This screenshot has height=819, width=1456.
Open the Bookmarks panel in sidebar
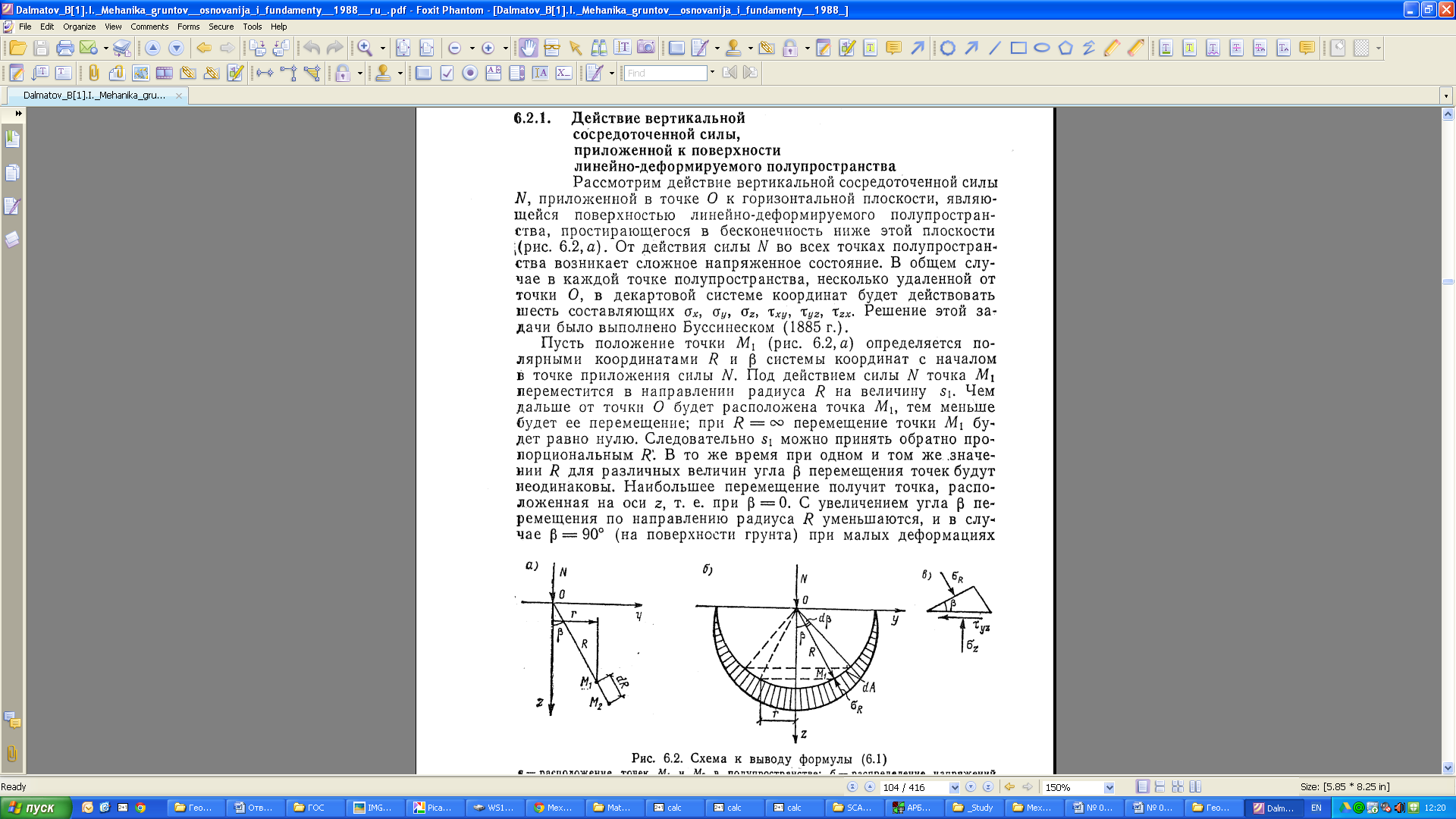[x=12, y=140]
